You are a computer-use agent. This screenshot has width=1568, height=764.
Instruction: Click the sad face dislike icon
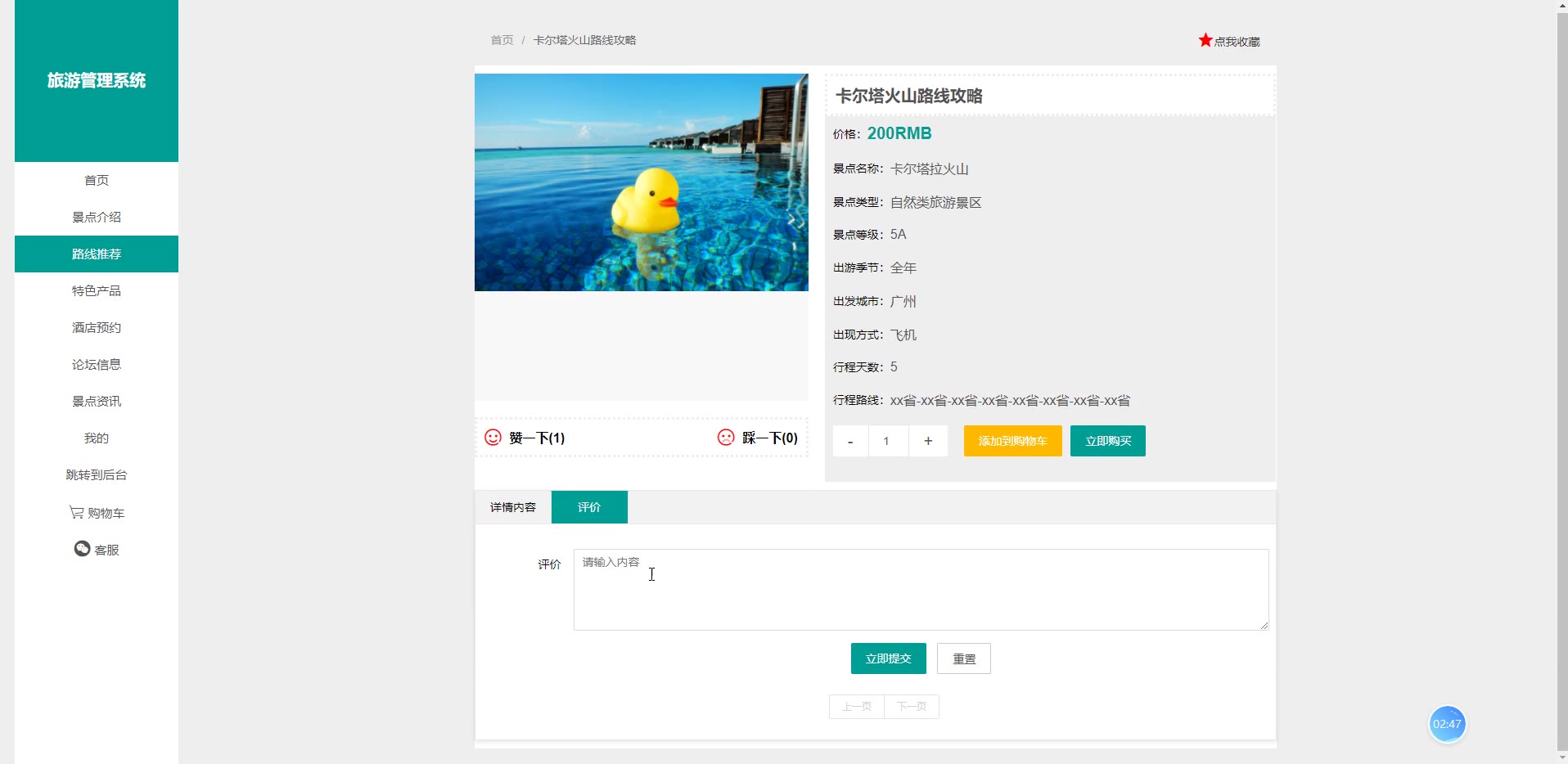click(726, 438)
